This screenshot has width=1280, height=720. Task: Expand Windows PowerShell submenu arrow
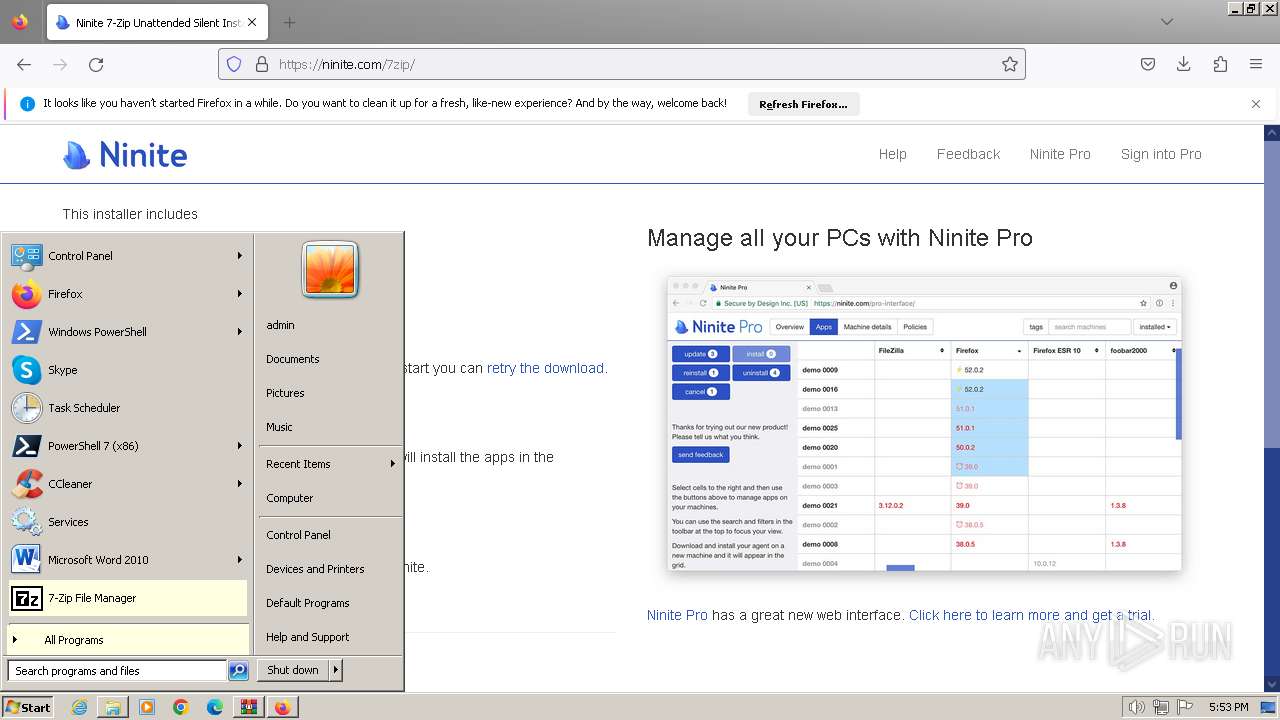click(240, 332)
